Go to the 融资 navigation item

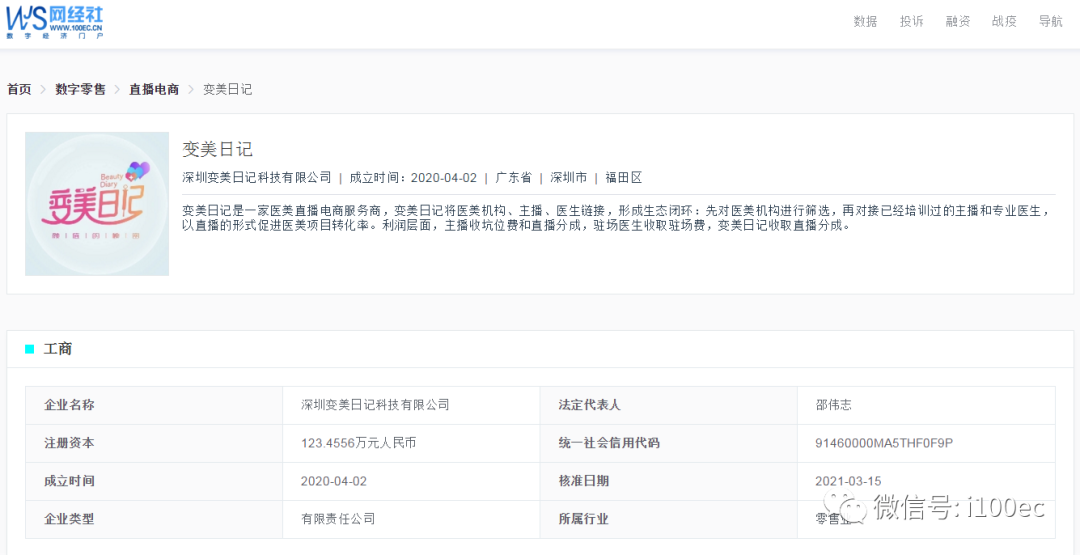pyautogui.click(x=958, y=21)
